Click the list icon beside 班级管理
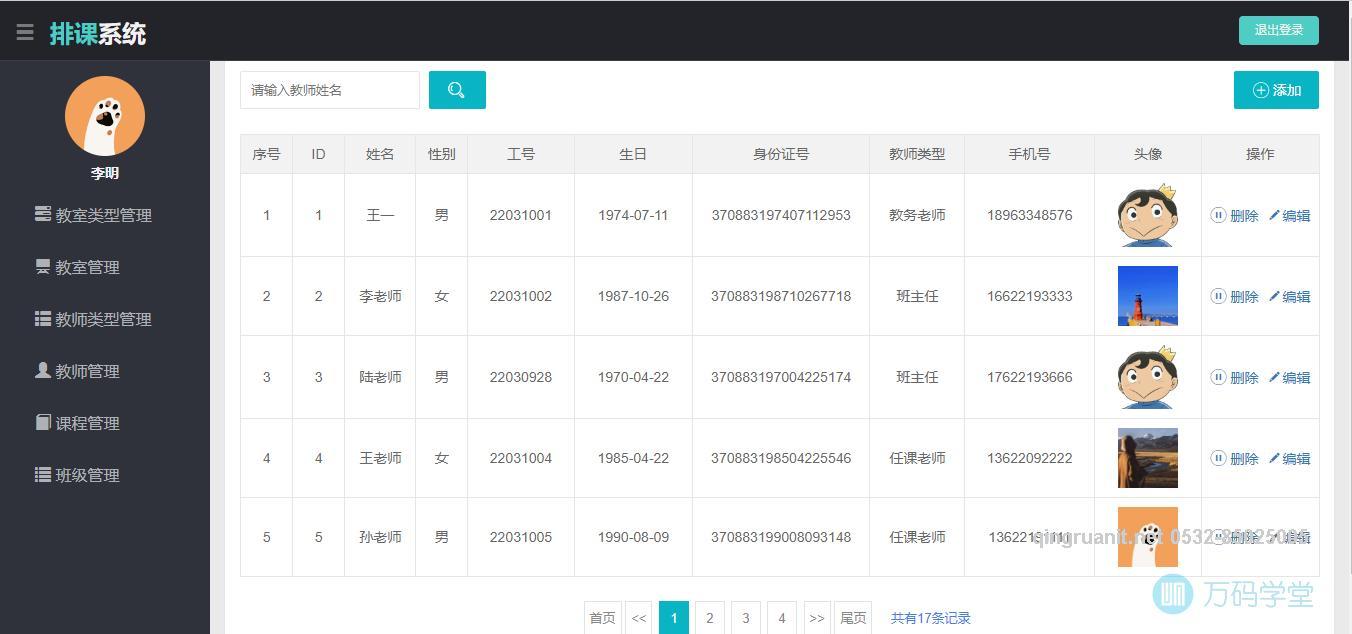The width and height of the screenshot is (1352, 634). 42,474
